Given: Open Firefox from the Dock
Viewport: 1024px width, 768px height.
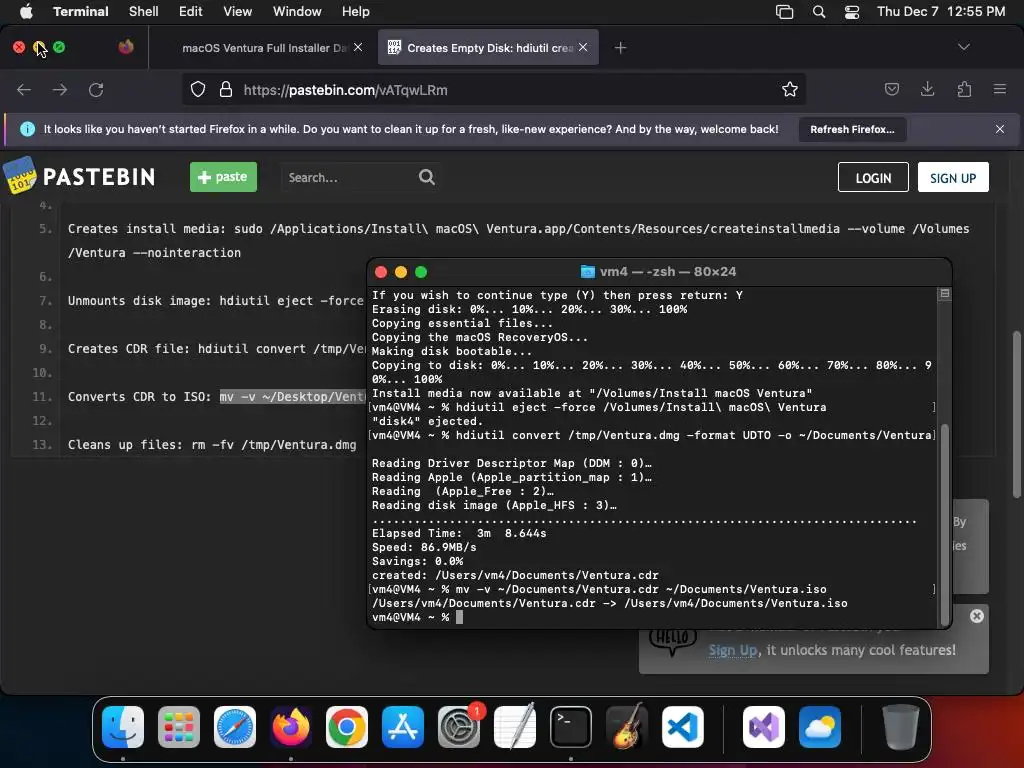Looking at the screenshot, I should 291,727.
